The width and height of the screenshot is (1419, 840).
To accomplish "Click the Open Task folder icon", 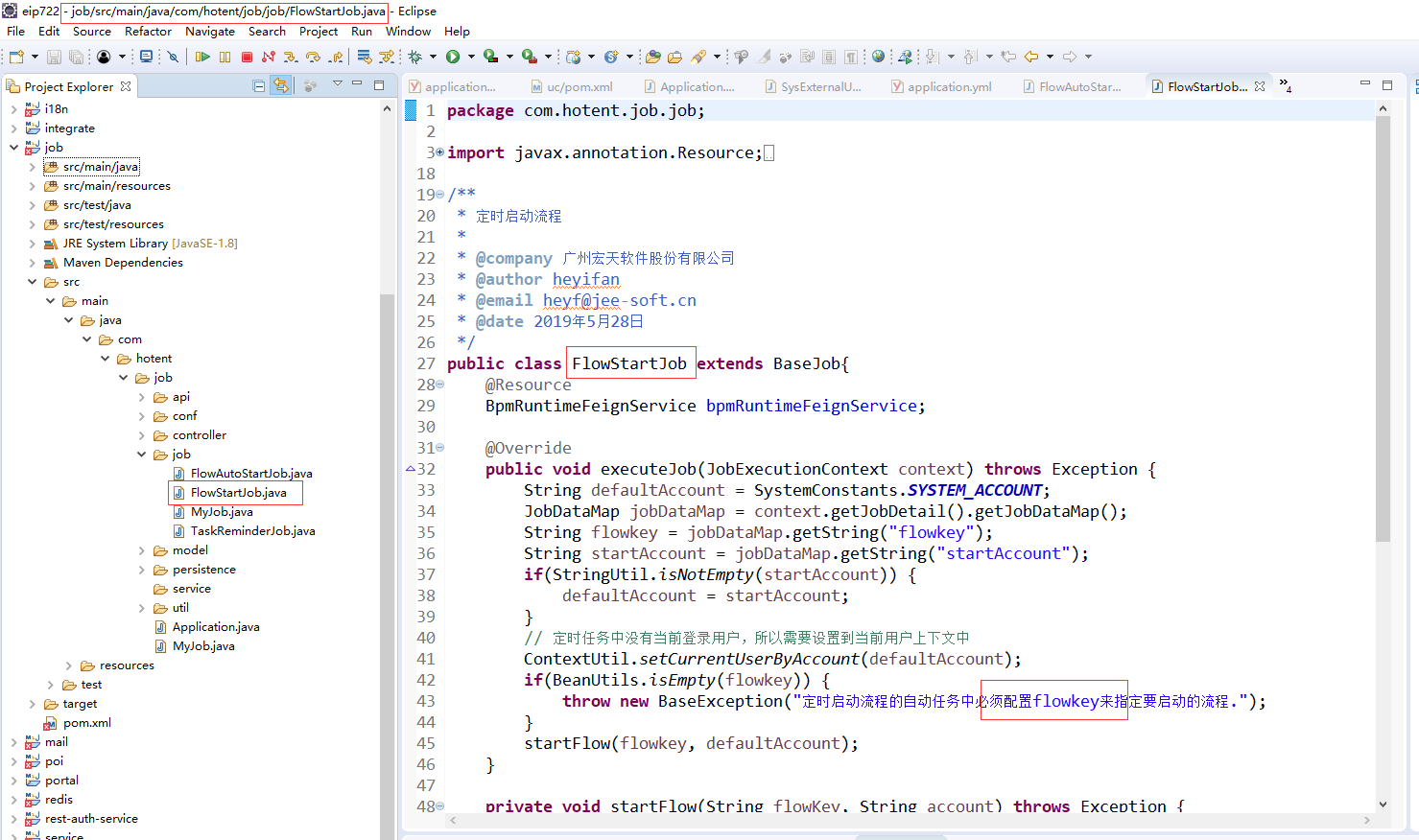I will click(x=675, y=58).
